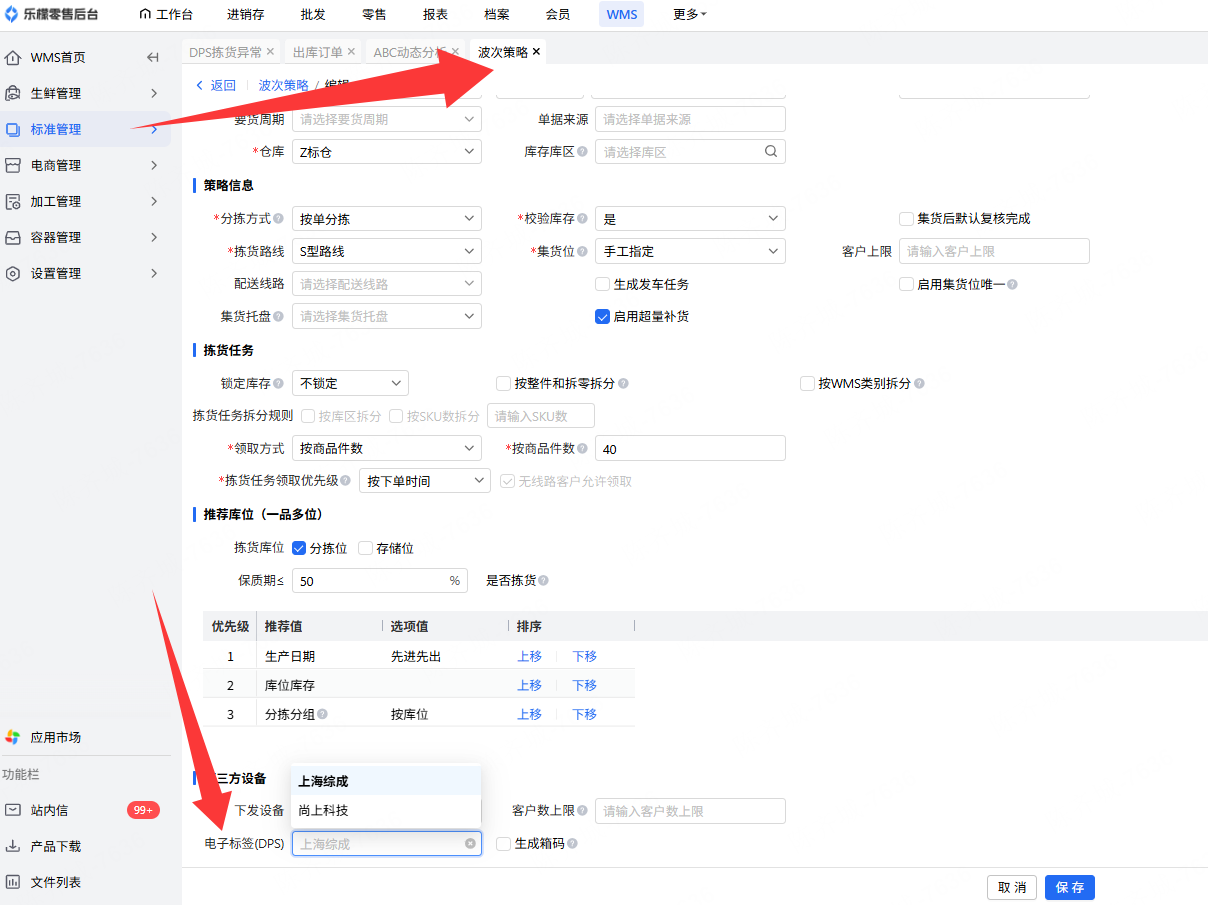Uncheck 分拣位 checkbox
The height and width of the screenshot is (905, 1208).
(299, 548)
